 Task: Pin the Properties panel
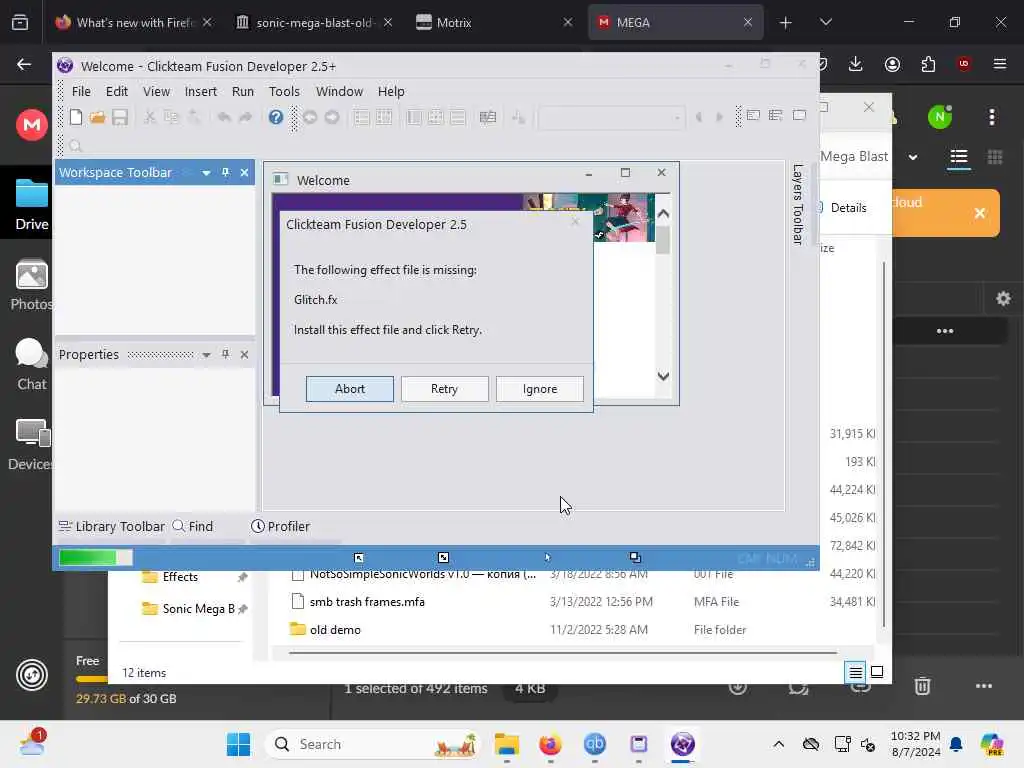point(225,354)
